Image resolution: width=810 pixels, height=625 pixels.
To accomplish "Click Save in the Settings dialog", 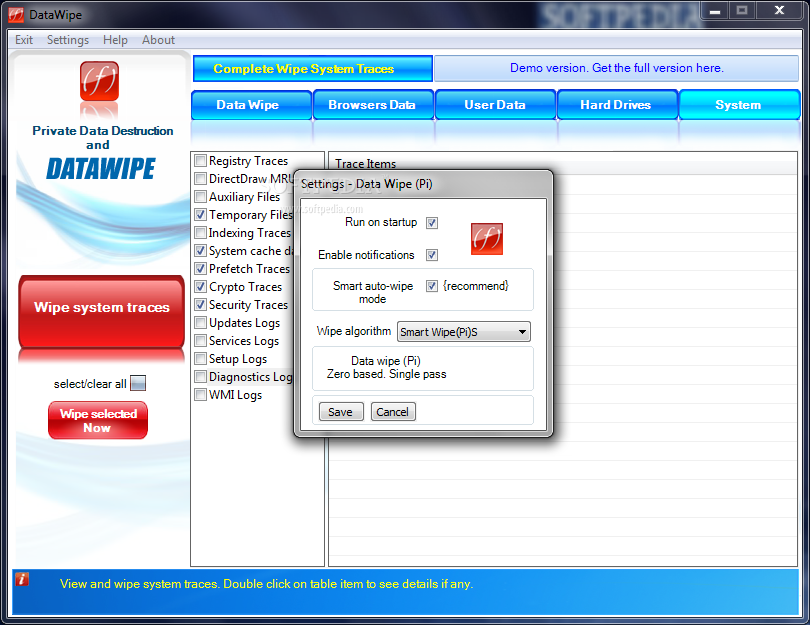I will click(341, 412).
